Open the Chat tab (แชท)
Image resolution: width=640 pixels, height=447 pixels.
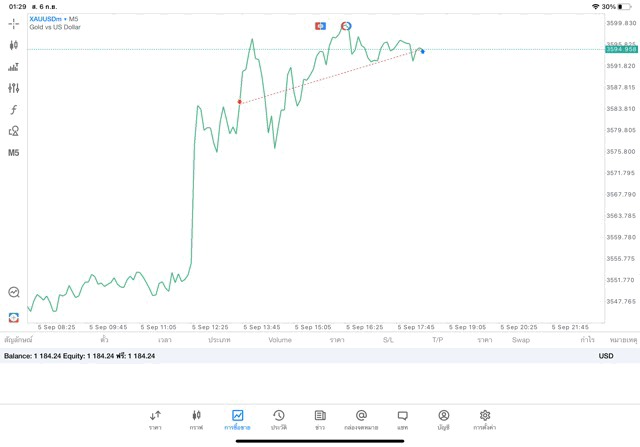[x=402, y=419]
